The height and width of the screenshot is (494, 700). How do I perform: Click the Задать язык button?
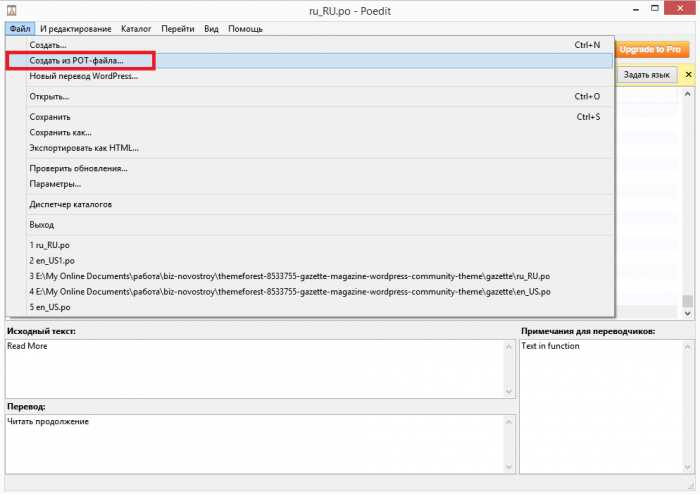646,75
